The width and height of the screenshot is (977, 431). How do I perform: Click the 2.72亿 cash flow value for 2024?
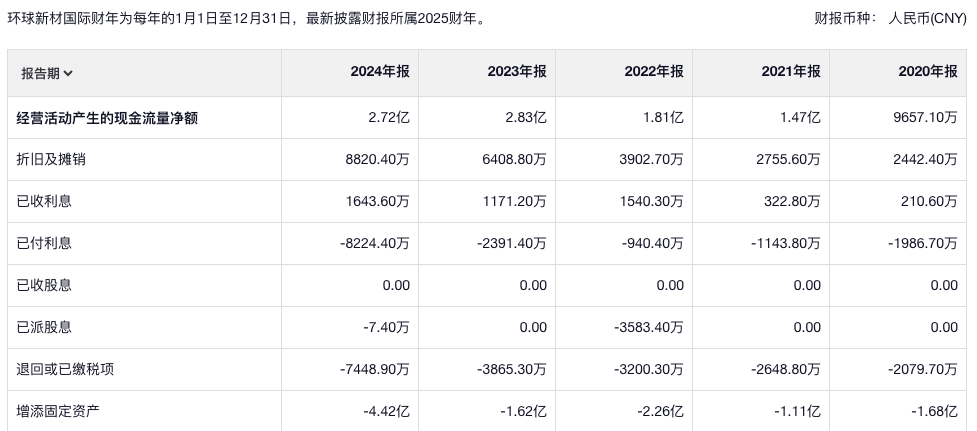389,118
